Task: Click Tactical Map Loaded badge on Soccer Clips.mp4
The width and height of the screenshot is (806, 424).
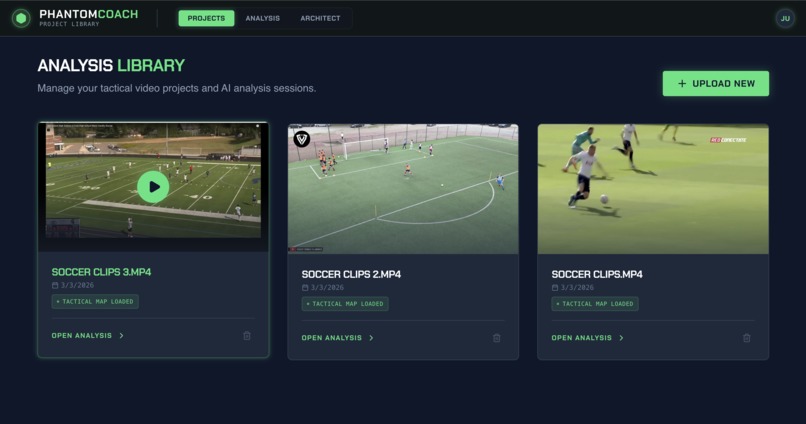Action: point(595,304)
